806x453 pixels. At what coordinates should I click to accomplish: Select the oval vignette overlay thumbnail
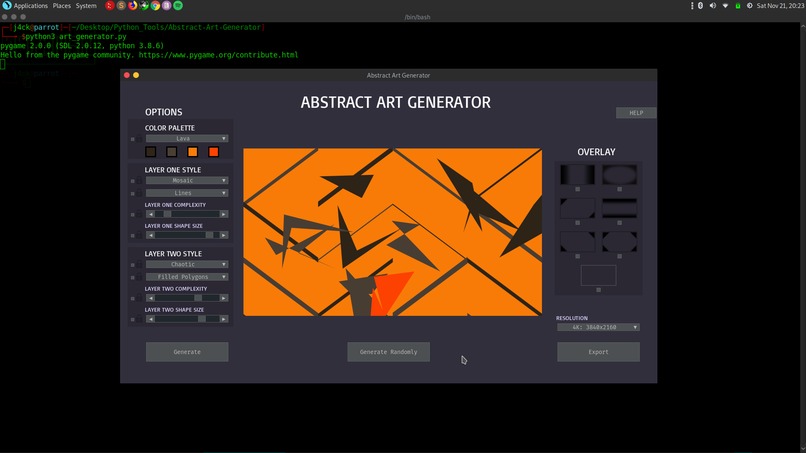pos(619,174)
